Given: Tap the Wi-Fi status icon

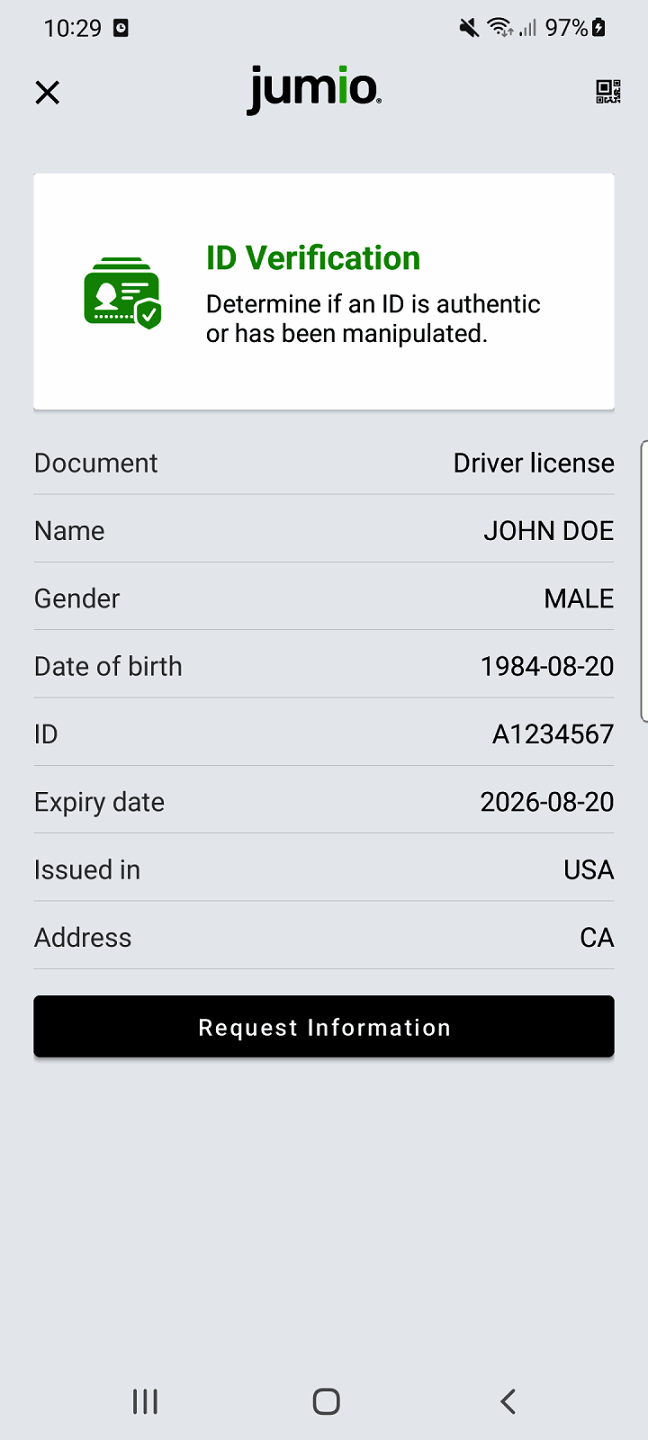Looking at the screenshot, I should [x=501, y=28].
